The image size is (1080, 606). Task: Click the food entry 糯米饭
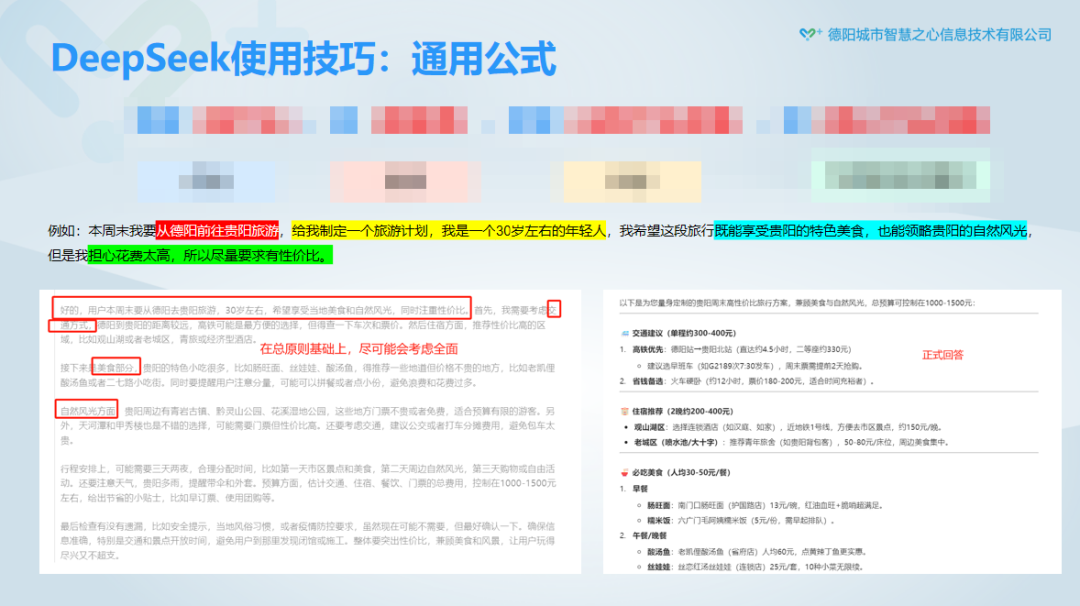pyautogui.click(x=659, y=521)
